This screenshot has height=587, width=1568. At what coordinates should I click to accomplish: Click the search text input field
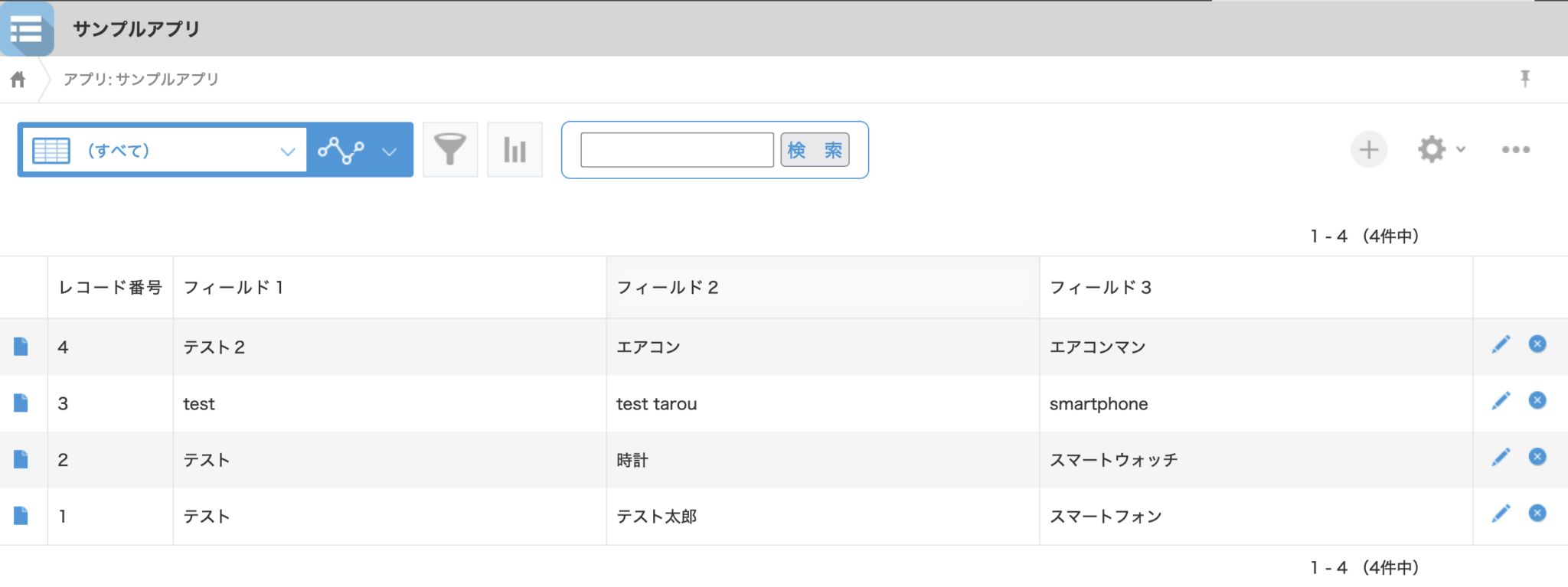pos(677,150)
